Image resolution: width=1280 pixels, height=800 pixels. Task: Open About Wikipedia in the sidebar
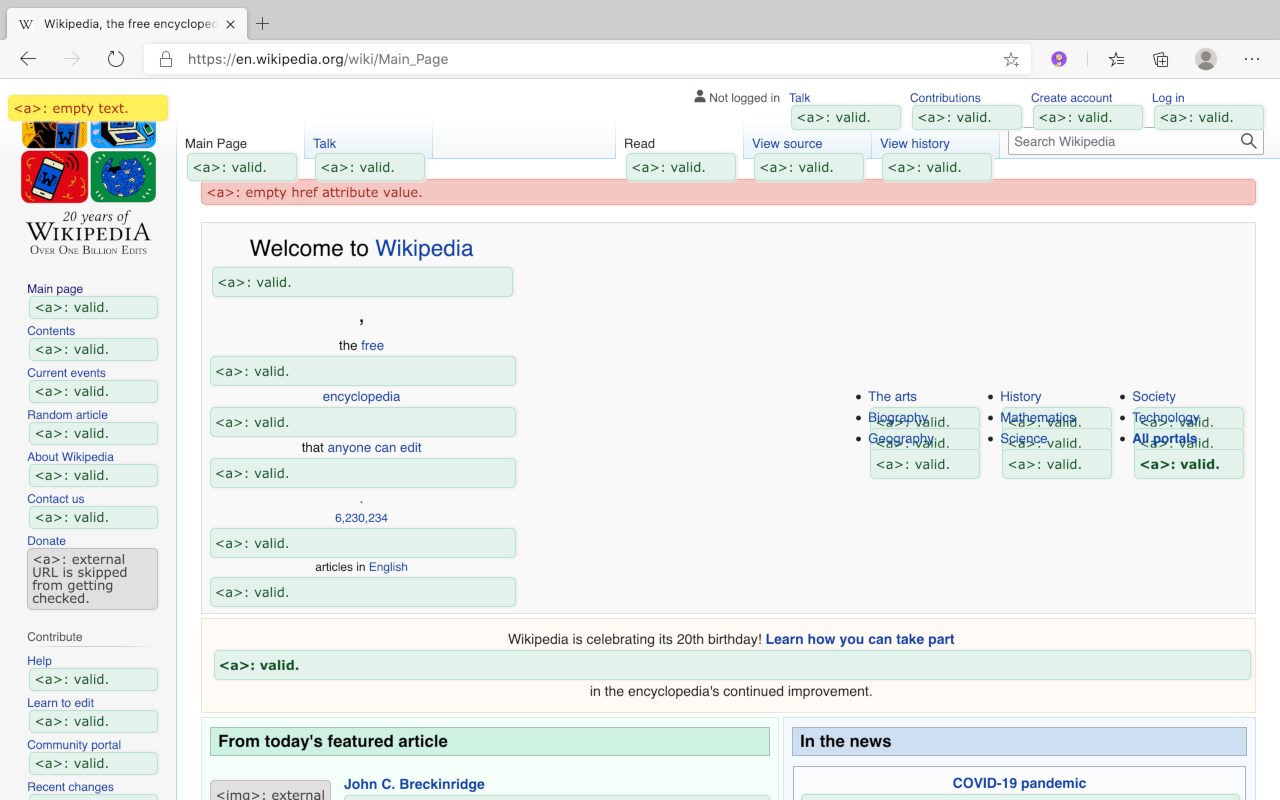pos(70,457)
